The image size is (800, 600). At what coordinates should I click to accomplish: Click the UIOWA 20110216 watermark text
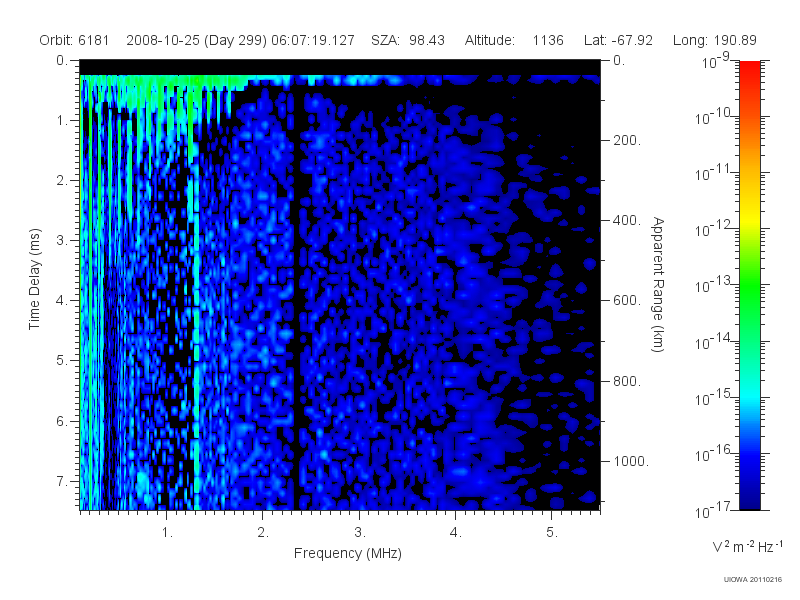coord(753,580)
